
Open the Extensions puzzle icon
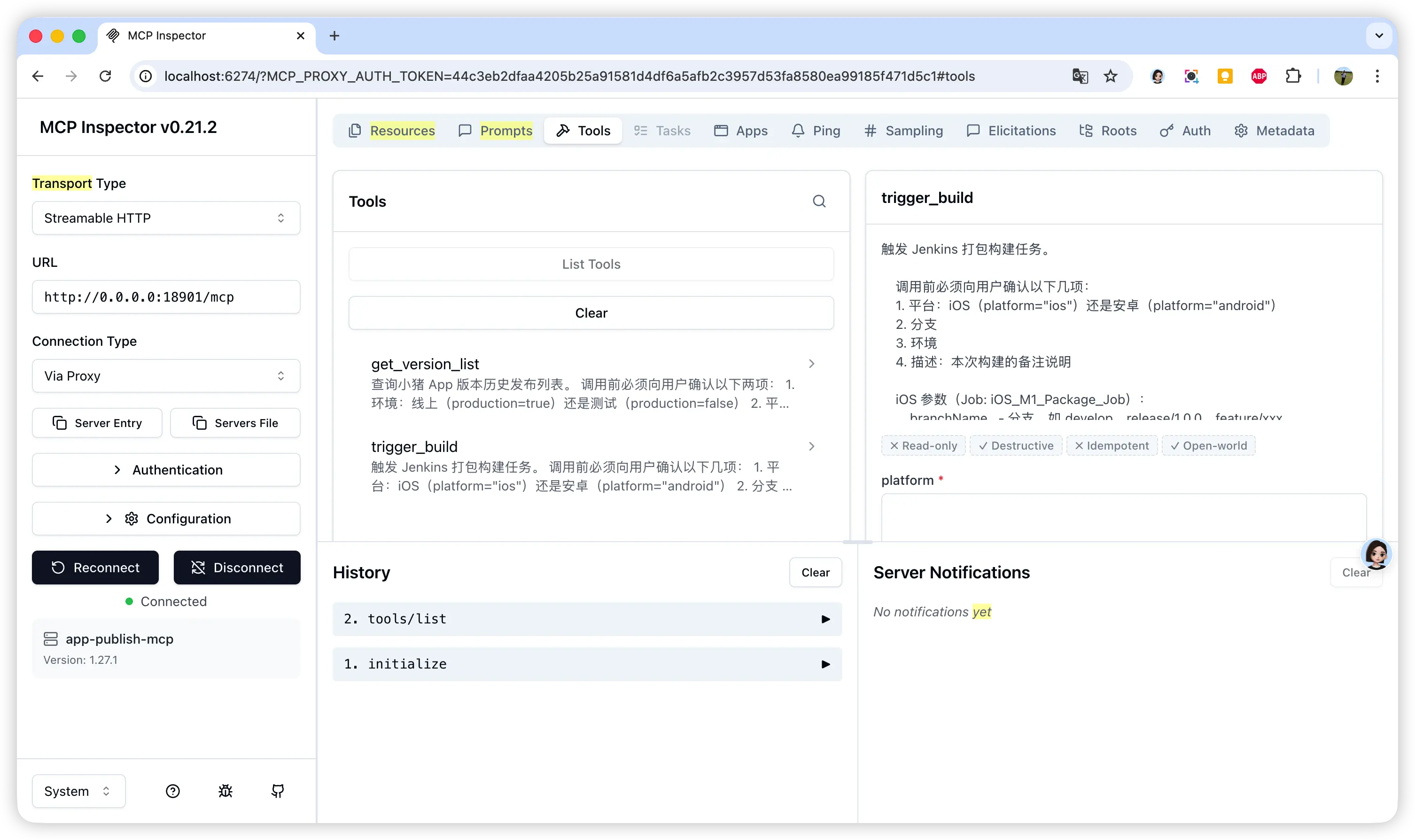click(x=1293, y=76)
